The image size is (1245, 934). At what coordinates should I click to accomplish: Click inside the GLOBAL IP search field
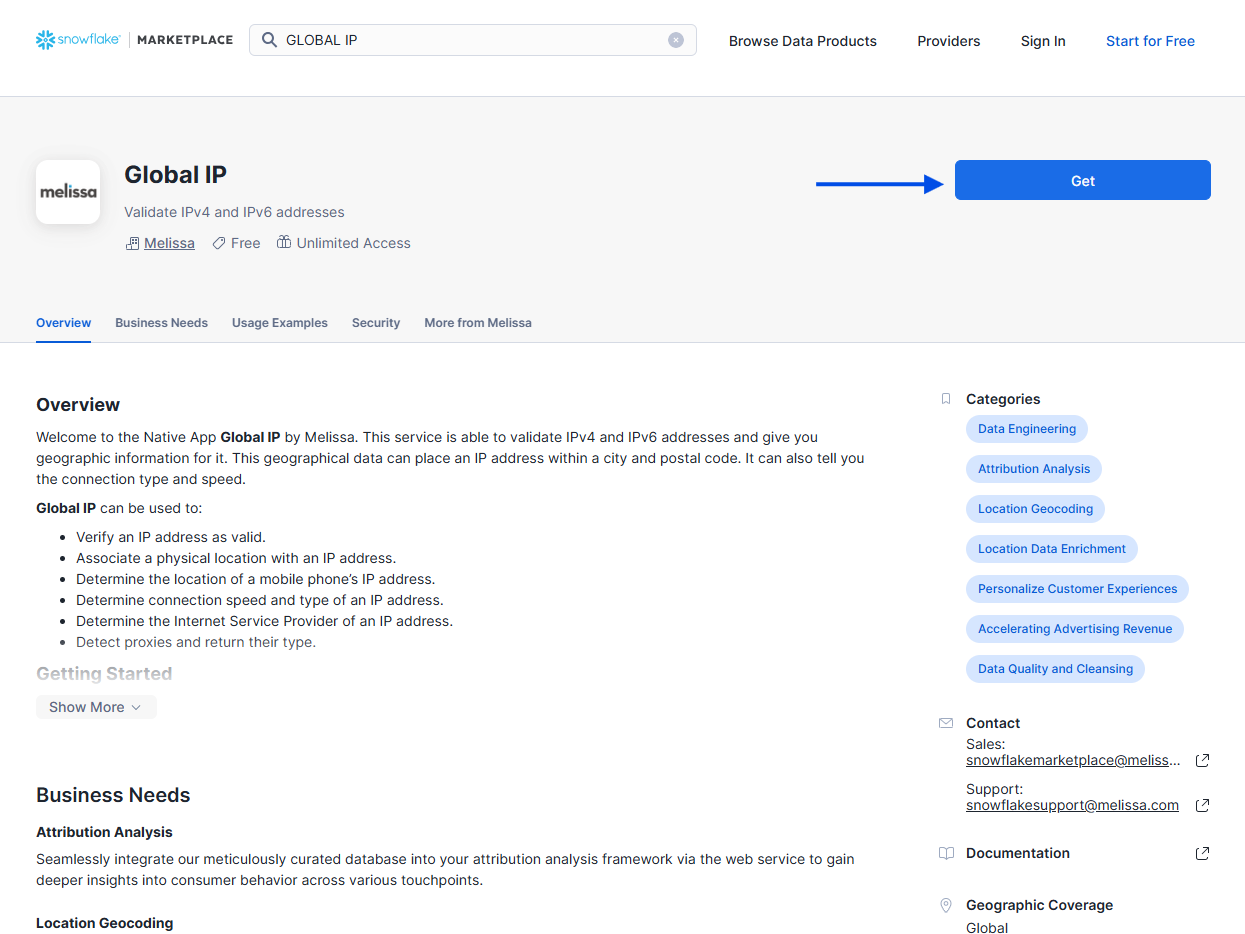(x=472, y=40)
